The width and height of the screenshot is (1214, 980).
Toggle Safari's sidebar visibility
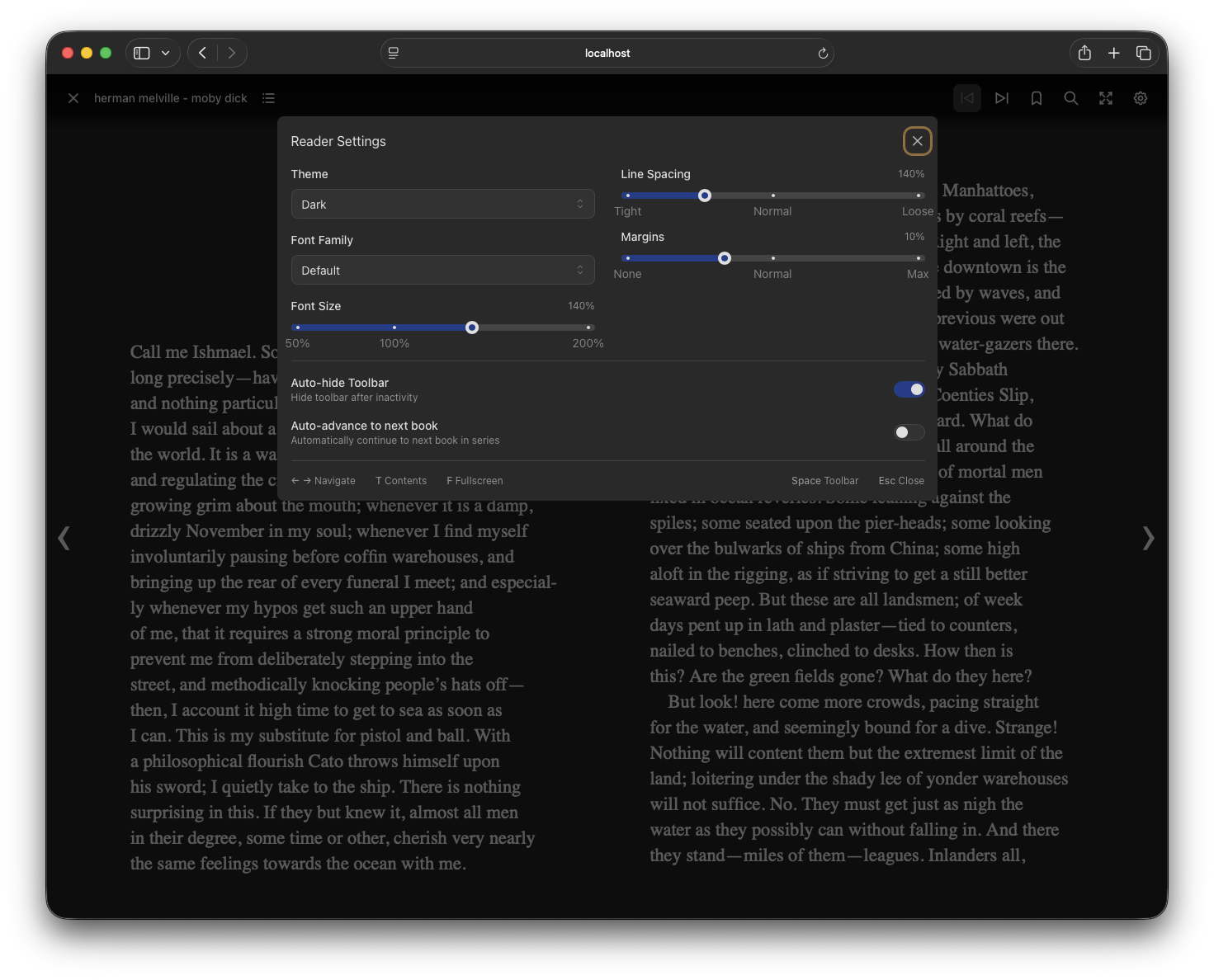pyautogui.click(x=141, y=52)
